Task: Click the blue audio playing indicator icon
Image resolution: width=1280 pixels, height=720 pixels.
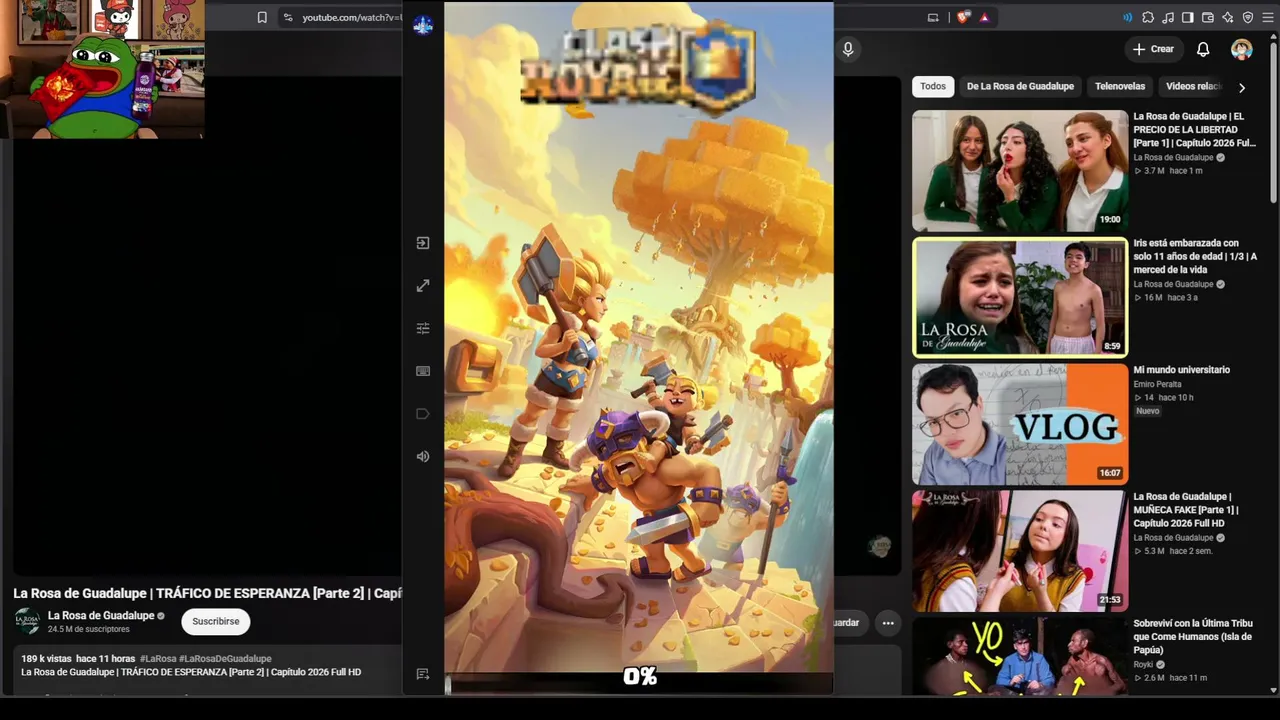Action: 1128,17
